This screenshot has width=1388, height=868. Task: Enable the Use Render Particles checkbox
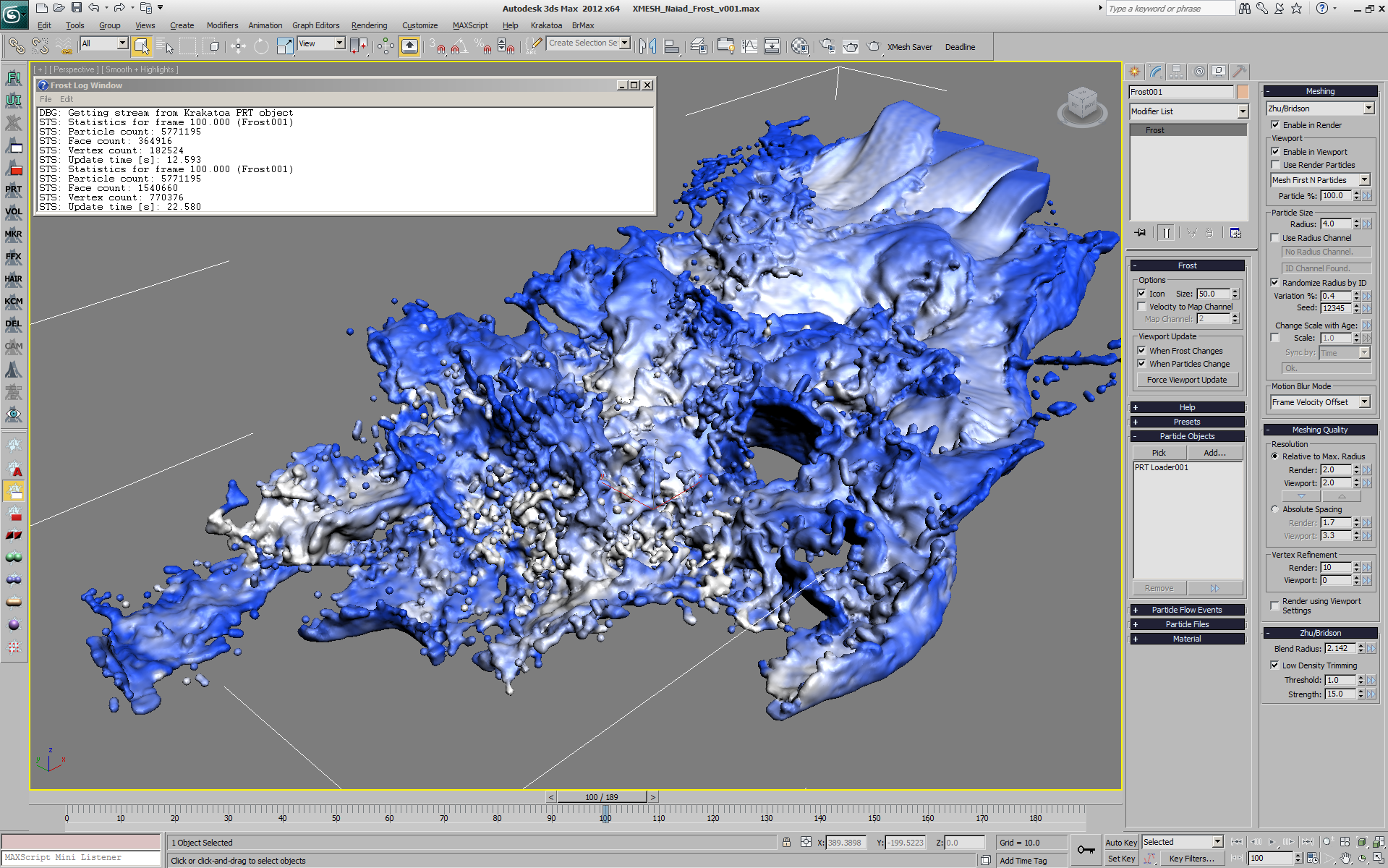(1275, 164)
